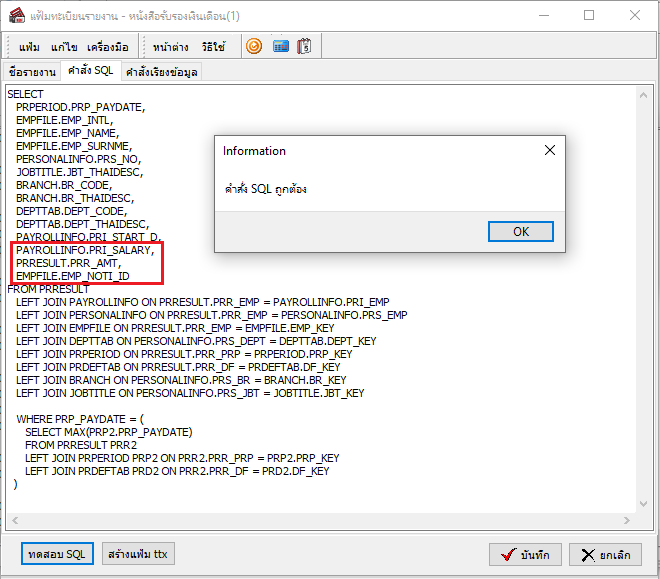Click the blue calculator toolbar icon
The image size is (660, 579).
(280, 47)
